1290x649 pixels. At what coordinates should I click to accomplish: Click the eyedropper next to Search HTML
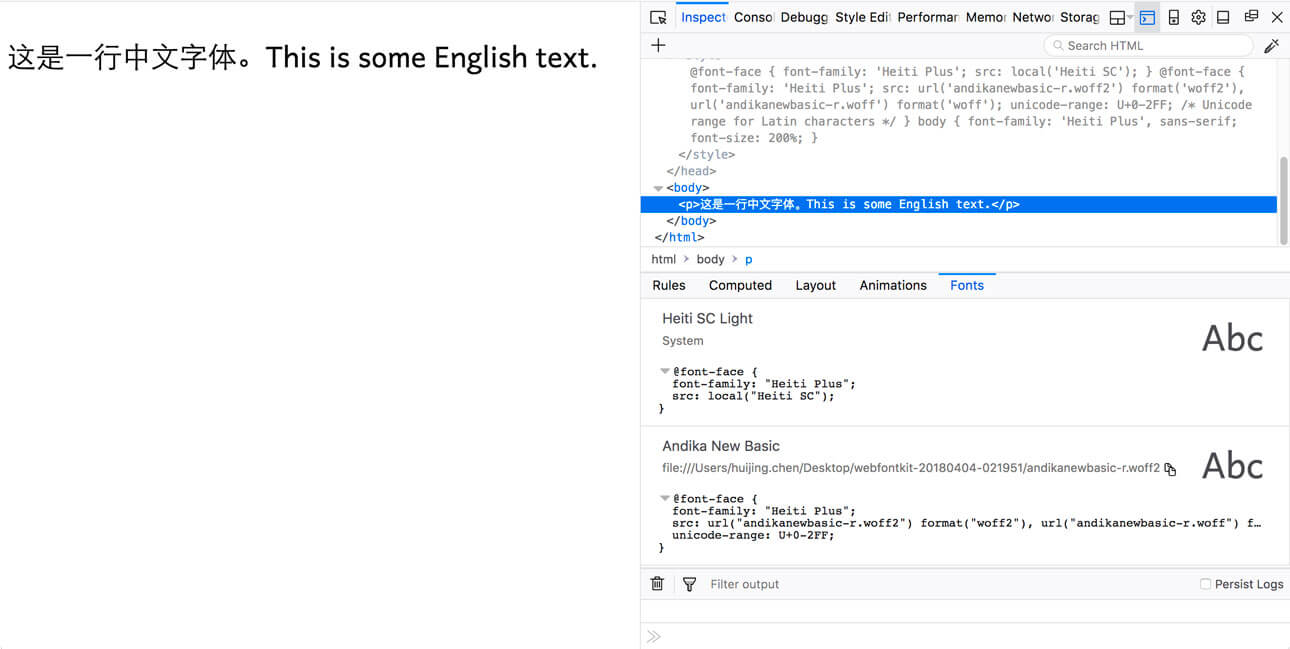[x=1272, y=45]
